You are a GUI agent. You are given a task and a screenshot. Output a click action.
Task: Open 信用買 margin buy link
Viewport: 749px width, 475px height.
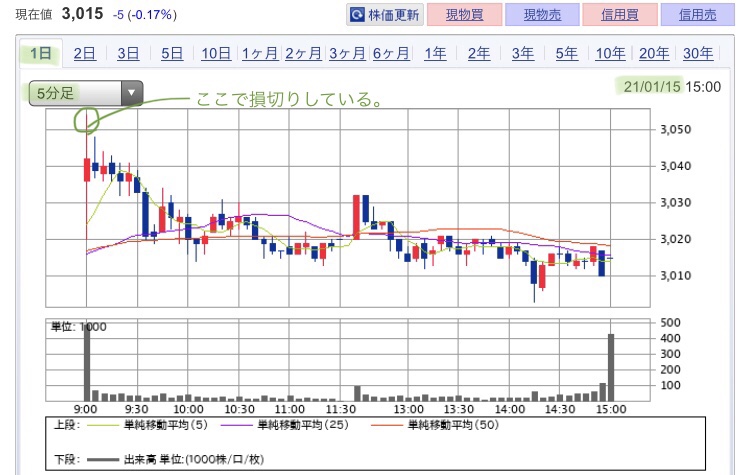(x=620, y=15)
